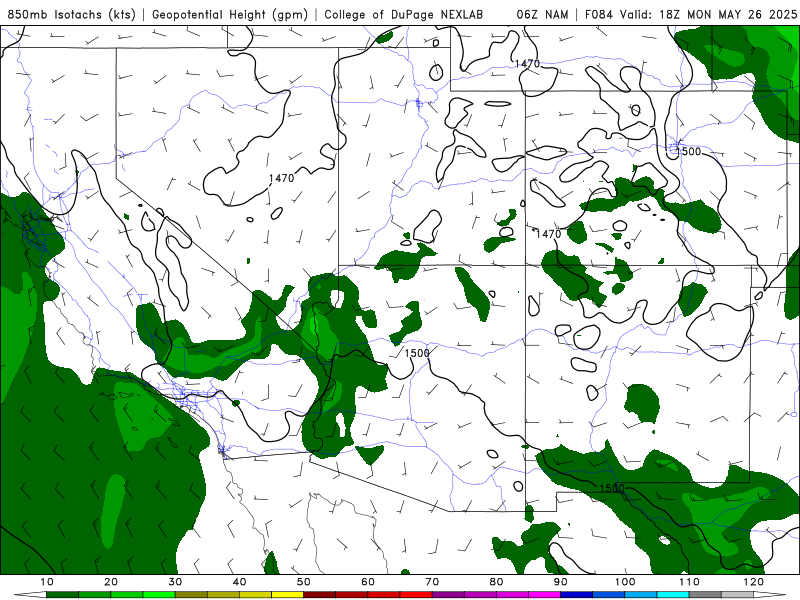Click the 1470 contour label near top center-right

(x=527, y=64)
